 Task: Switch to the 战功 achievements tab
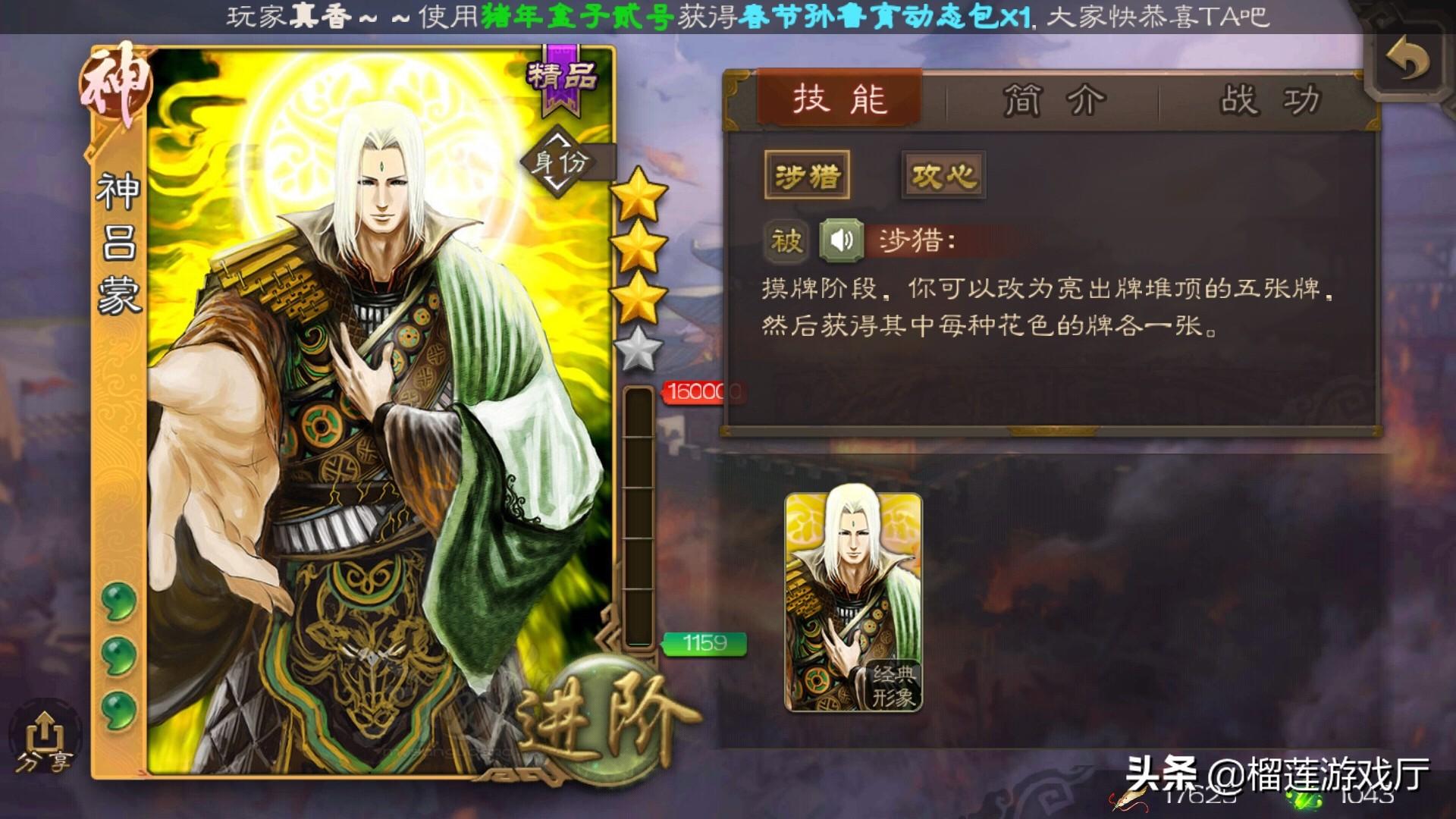(1270, 100)
